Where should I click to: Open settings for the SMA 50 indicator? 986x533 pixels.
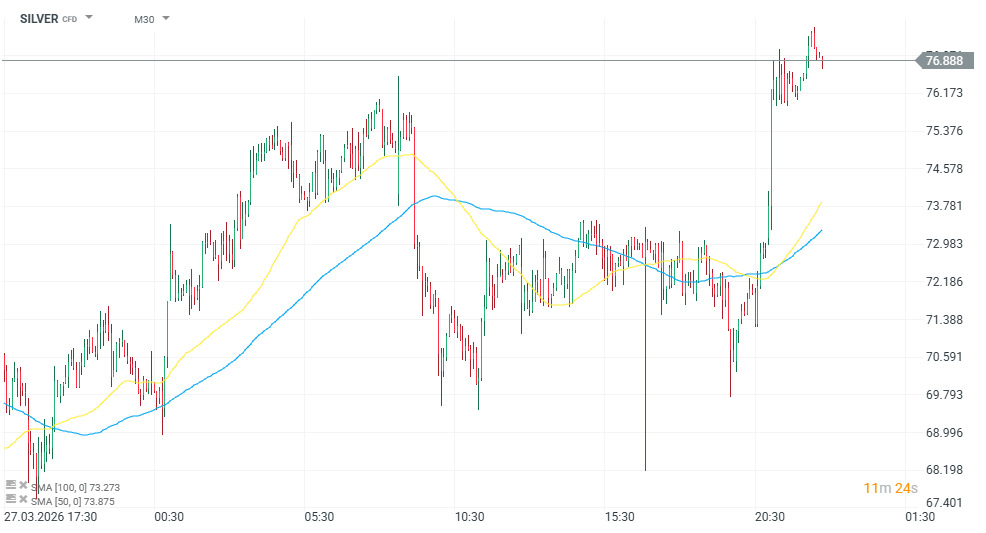pyautogui.click(x=11, y=497)
